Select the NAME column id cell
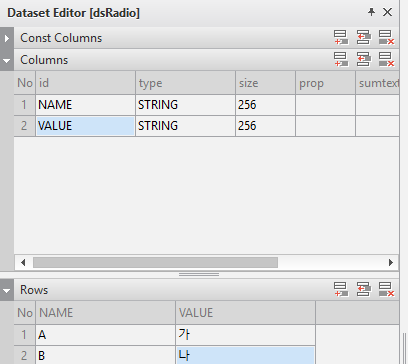Image resolution: width=408 pixels, height=364 pixels. pyautogui.click(x=85, y=105)
